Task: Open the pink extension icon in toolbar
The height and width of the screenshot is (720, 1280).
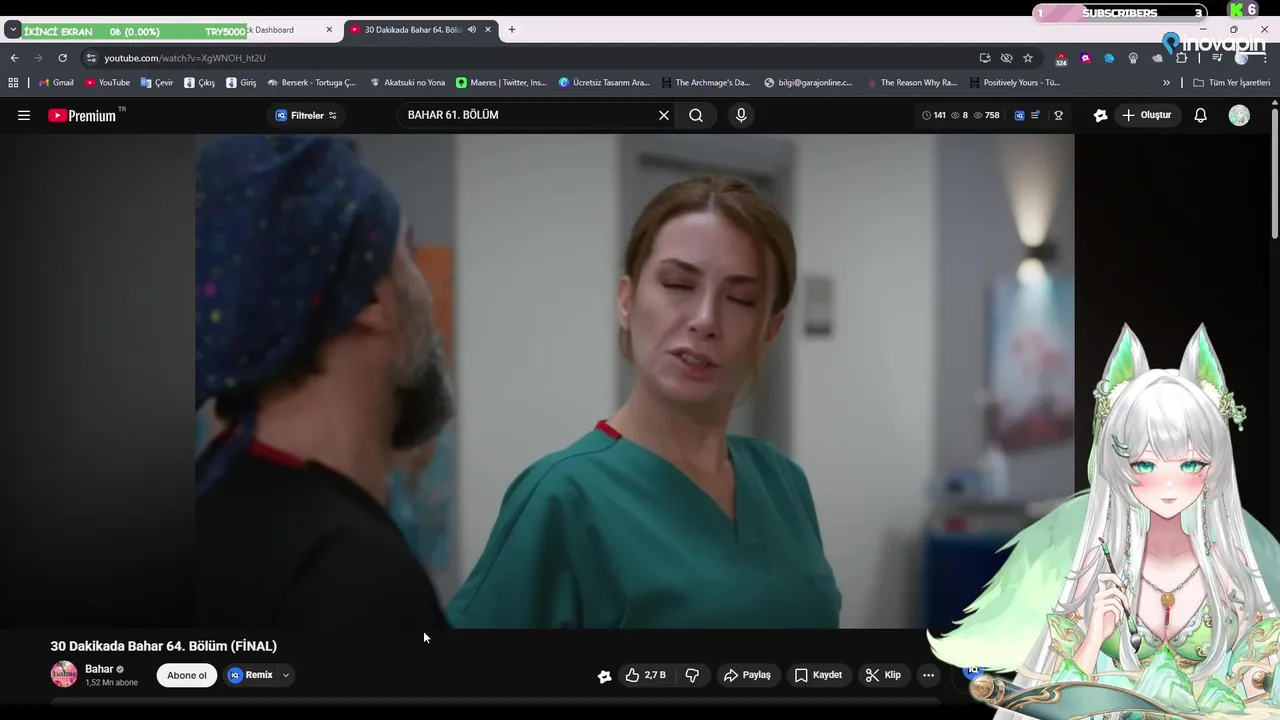Action: 1086,58
